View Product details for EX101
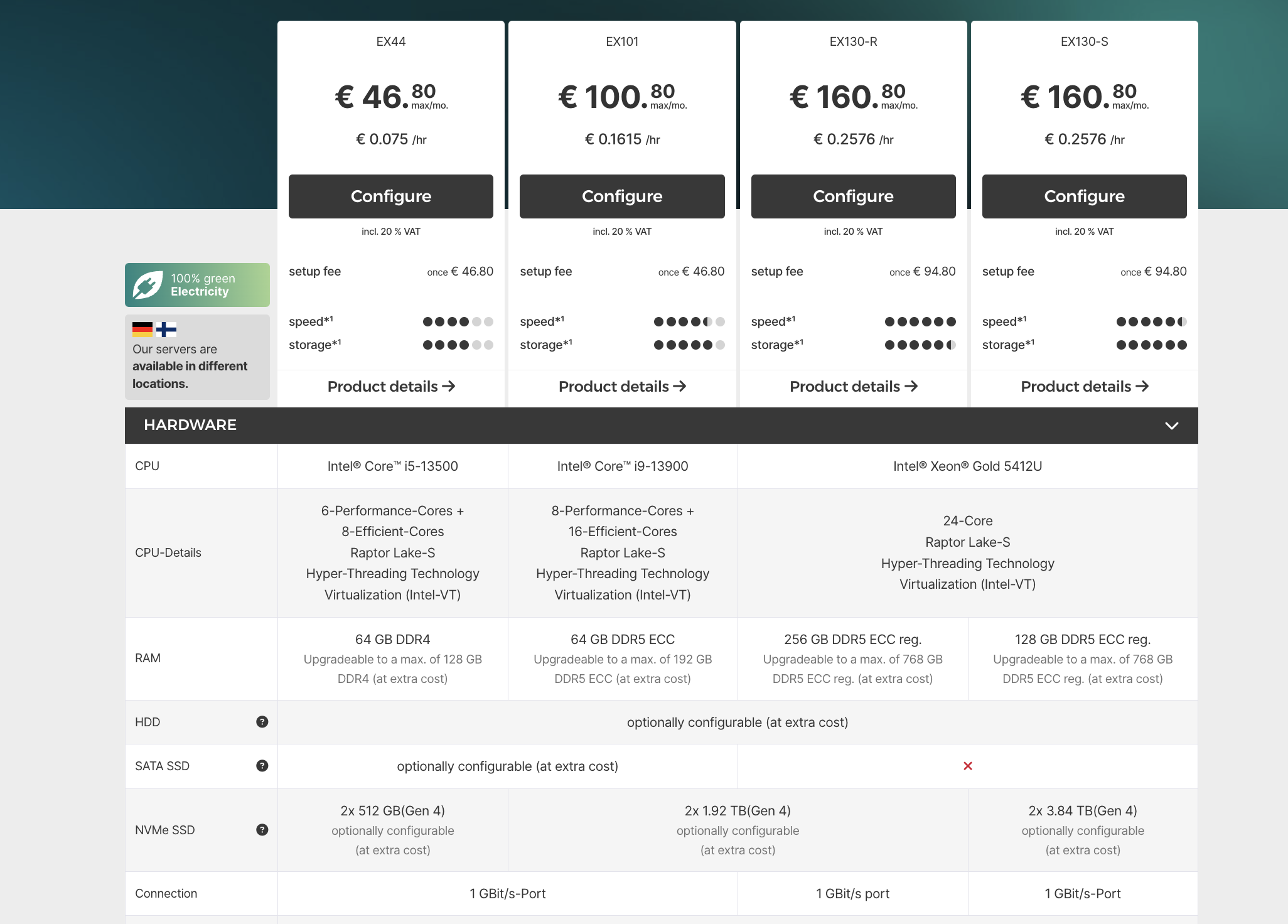Viewport: 1288px width, 924px height. pos(622,387)
